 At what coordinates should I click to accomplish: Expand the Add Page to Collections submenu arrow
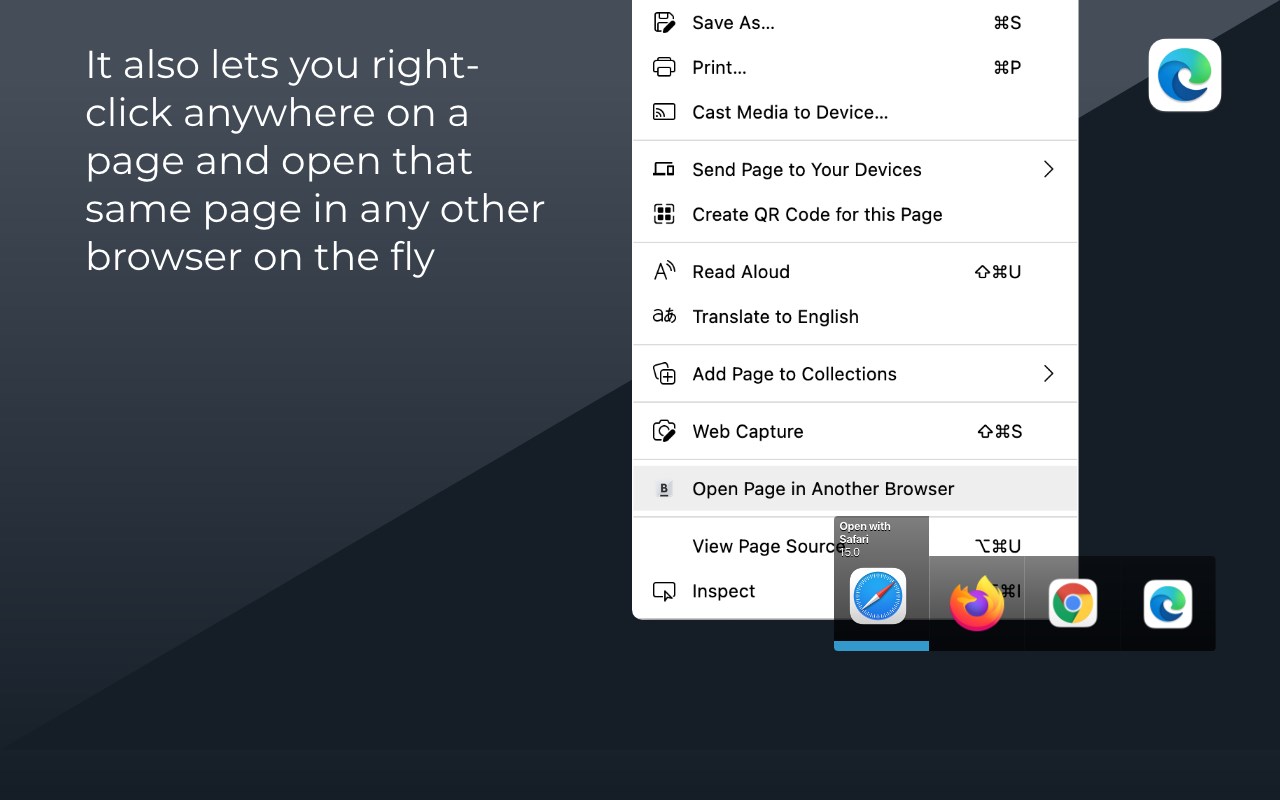(1049, 373)
